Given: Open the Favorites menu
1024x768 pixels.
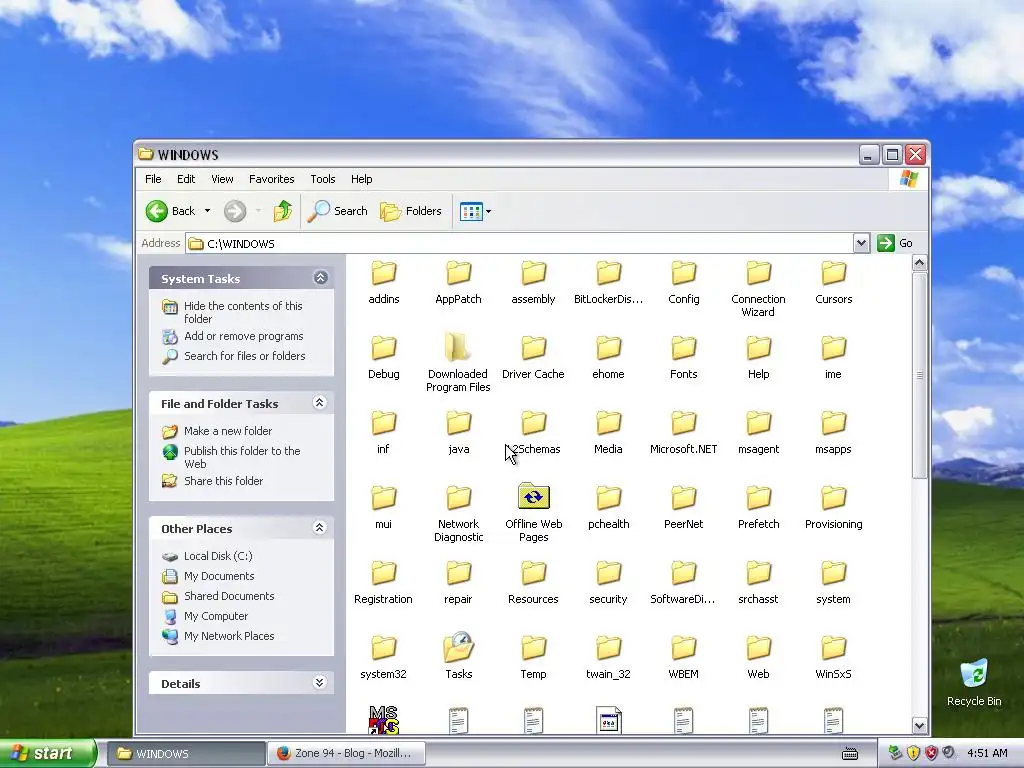Looking at the screenshot, I should tap(272, 179).
